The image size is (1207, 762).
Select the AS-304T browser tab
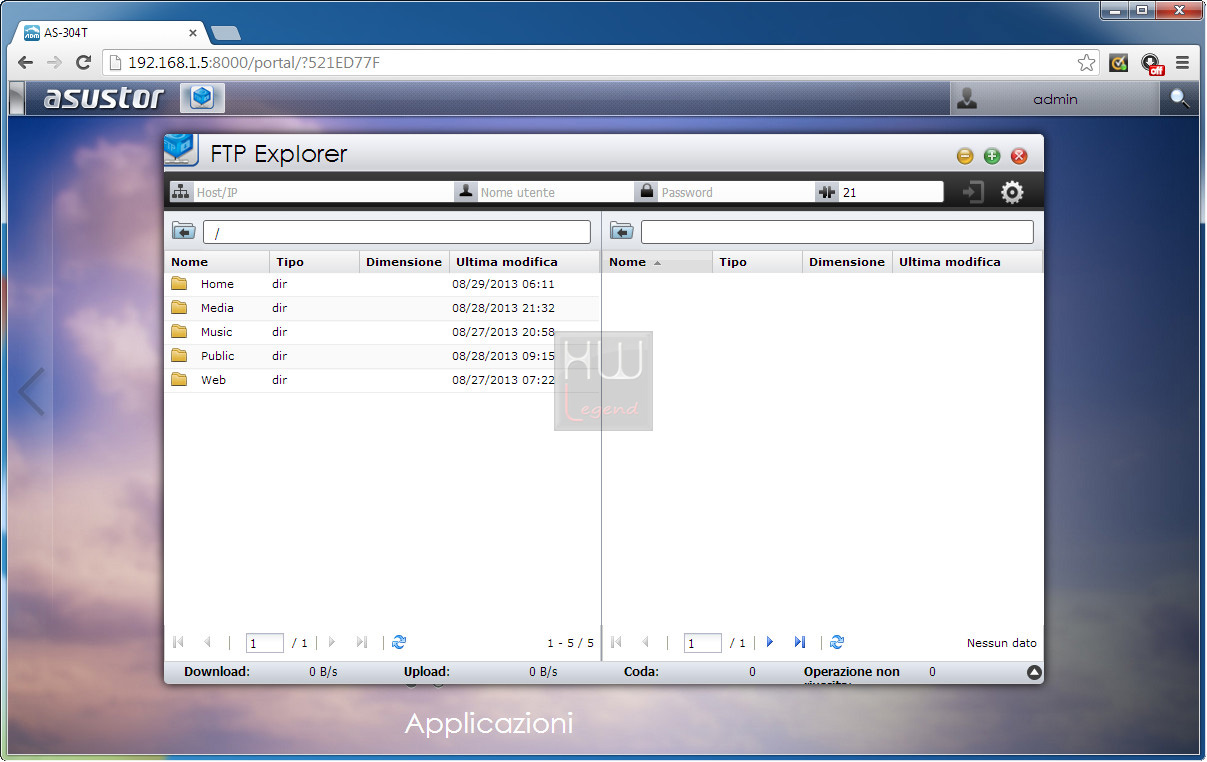coord(108,32)
